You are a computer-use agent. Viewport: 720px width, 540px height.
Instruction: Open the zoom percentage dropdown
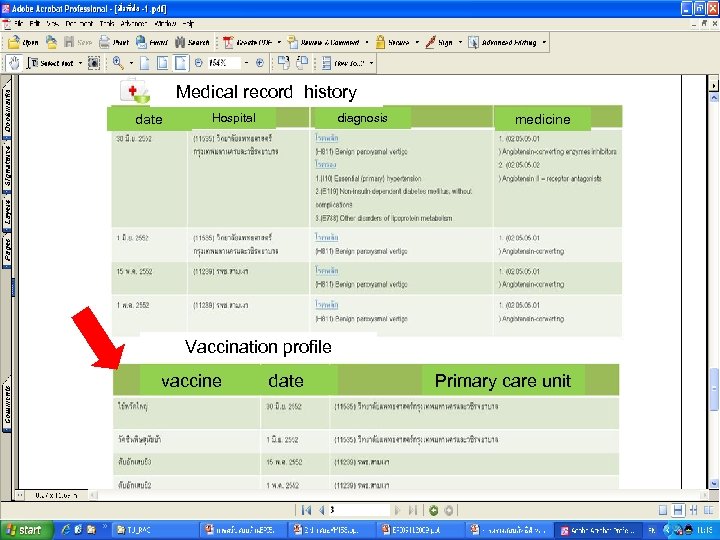[246, 63]
